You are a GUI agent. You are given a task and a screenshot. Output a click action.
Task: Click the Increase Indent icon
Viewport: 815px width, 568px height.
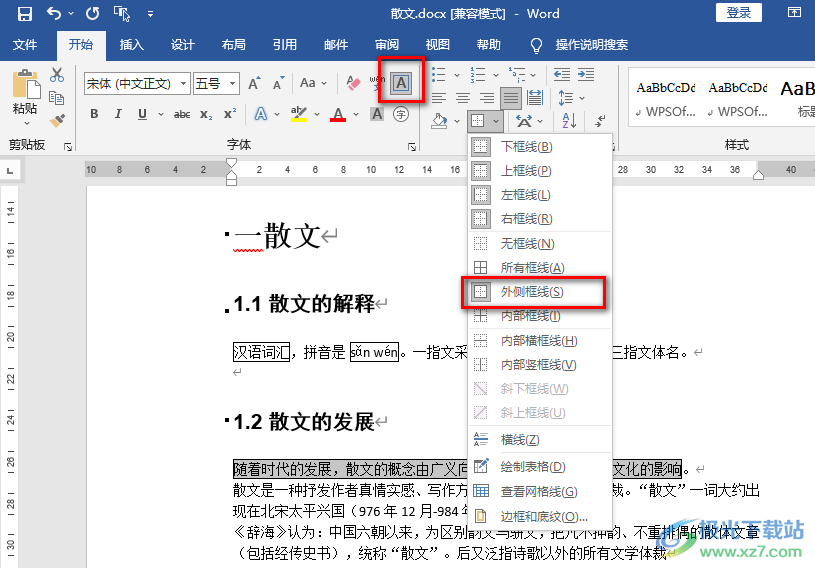586,75
